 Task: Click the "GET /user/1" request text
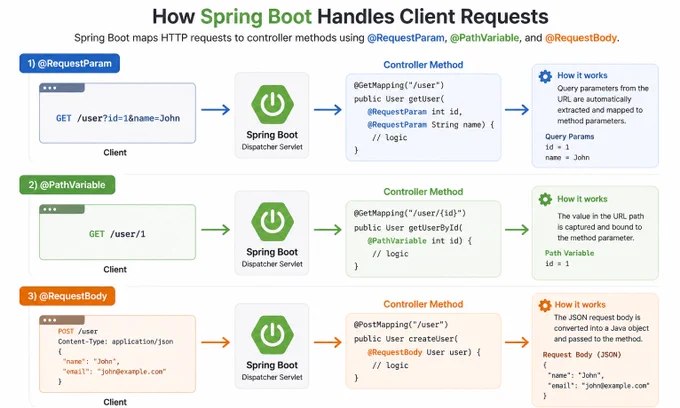[117, 234]
